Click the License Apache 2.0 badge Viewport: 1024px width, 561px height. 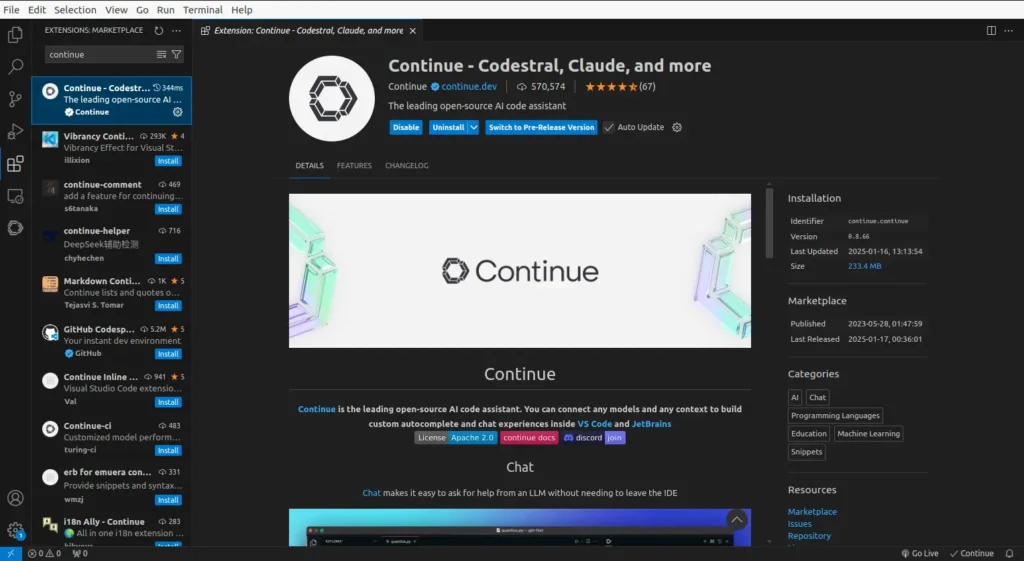point(455,438)
